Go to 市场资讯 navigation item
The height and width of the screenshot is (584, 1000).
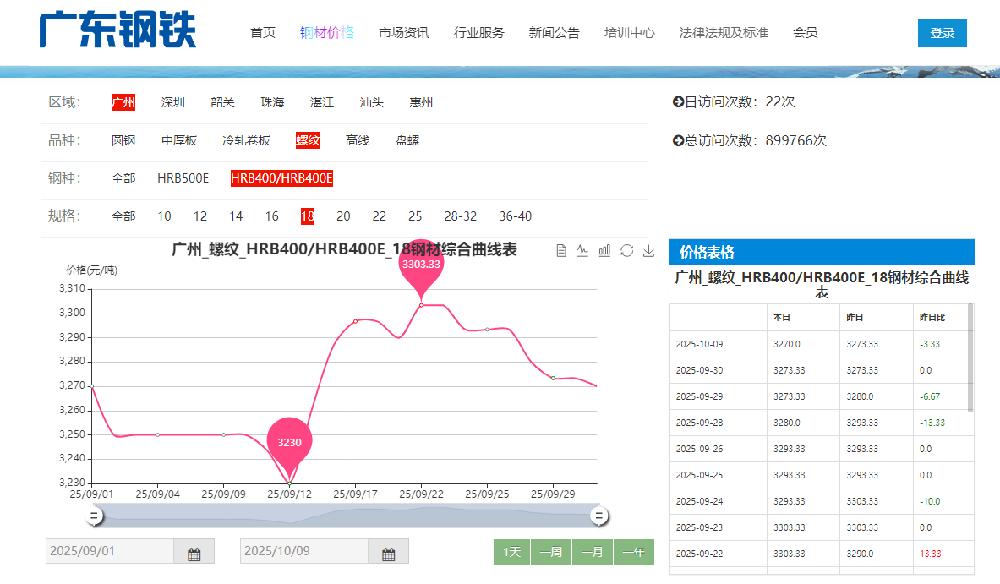point(404,32)
